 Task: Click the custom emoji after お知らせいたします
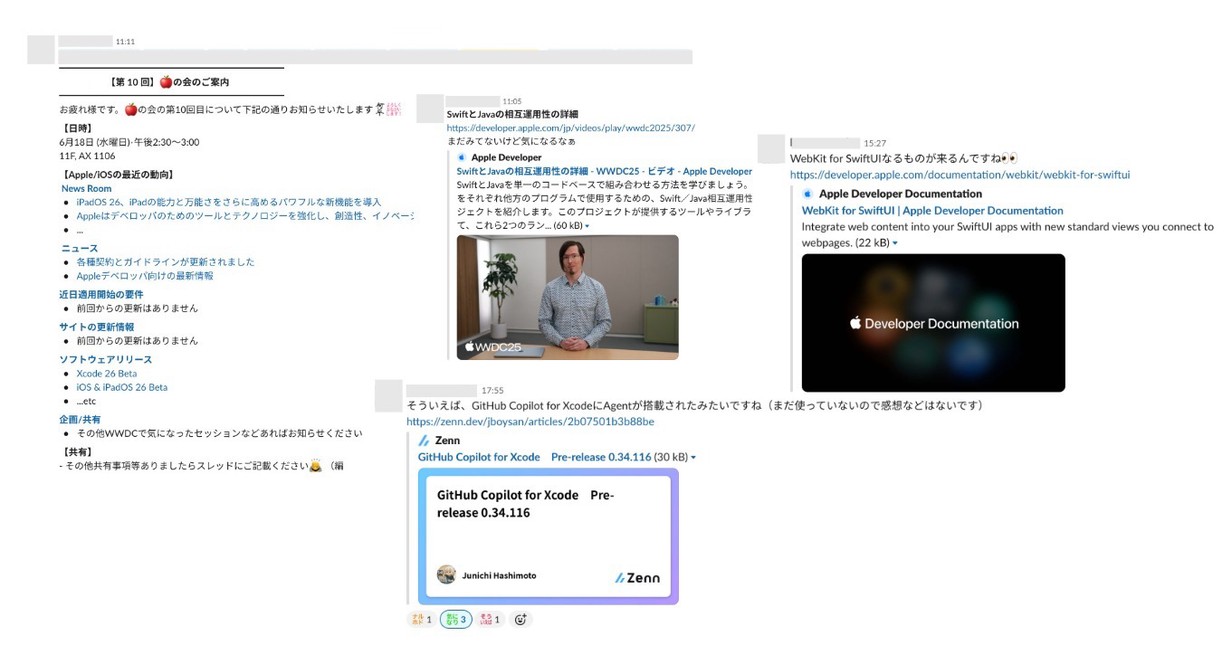click(x=387, y=108)
